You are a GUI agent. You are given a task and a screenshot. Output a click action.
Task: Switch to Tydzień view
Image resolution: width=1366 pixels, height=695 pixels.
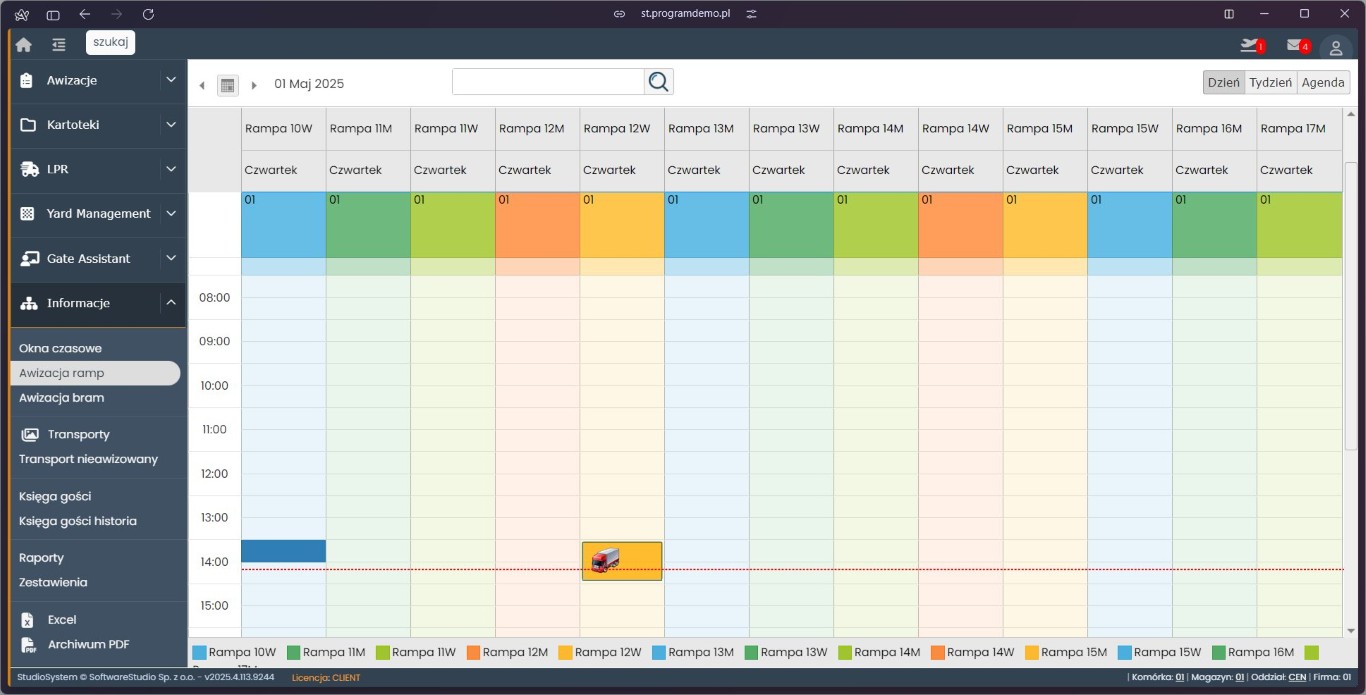coord(1270,83)
